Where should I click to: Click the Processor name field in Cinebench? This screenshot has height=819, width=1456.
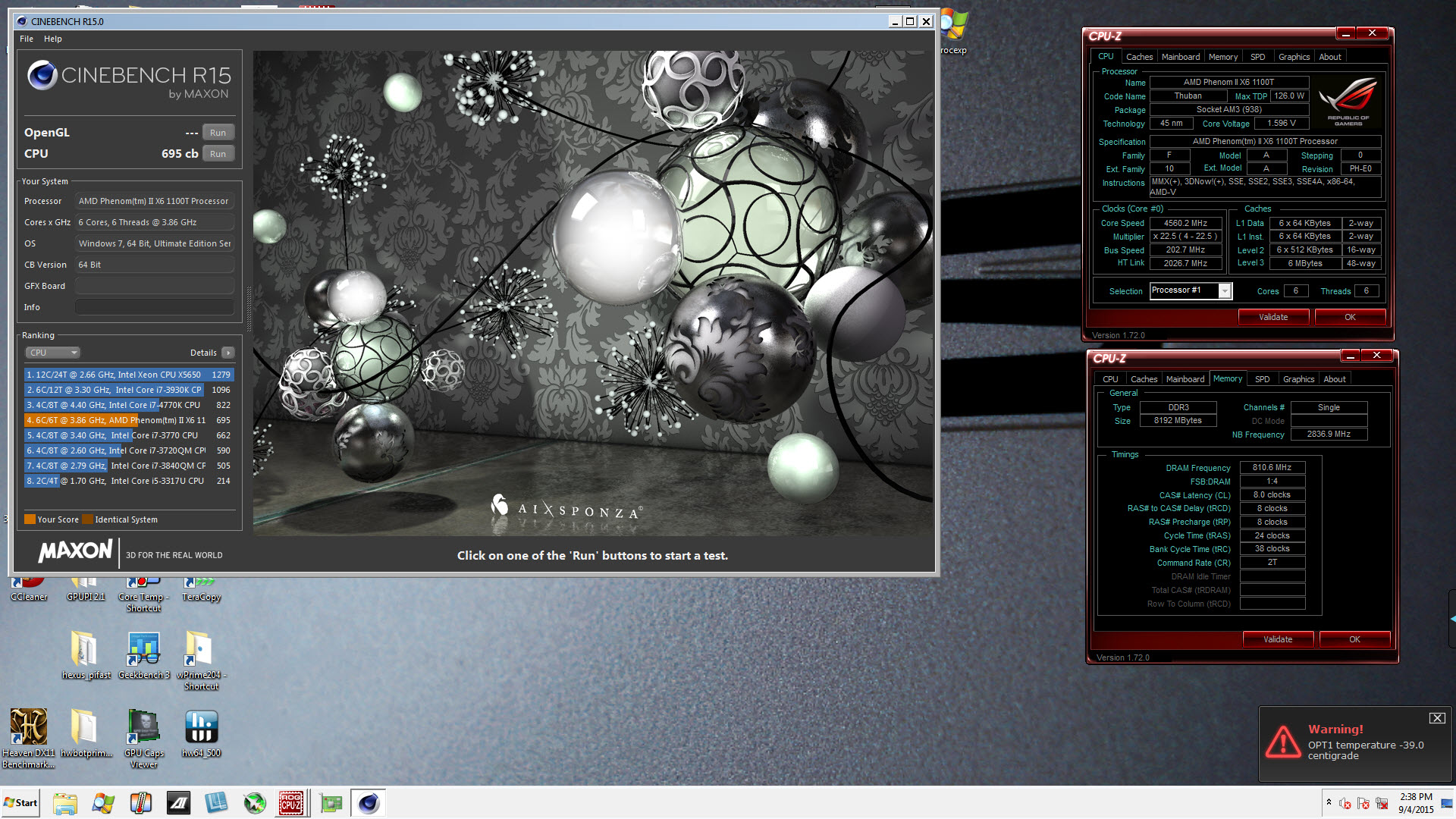(x=155, y=201)
